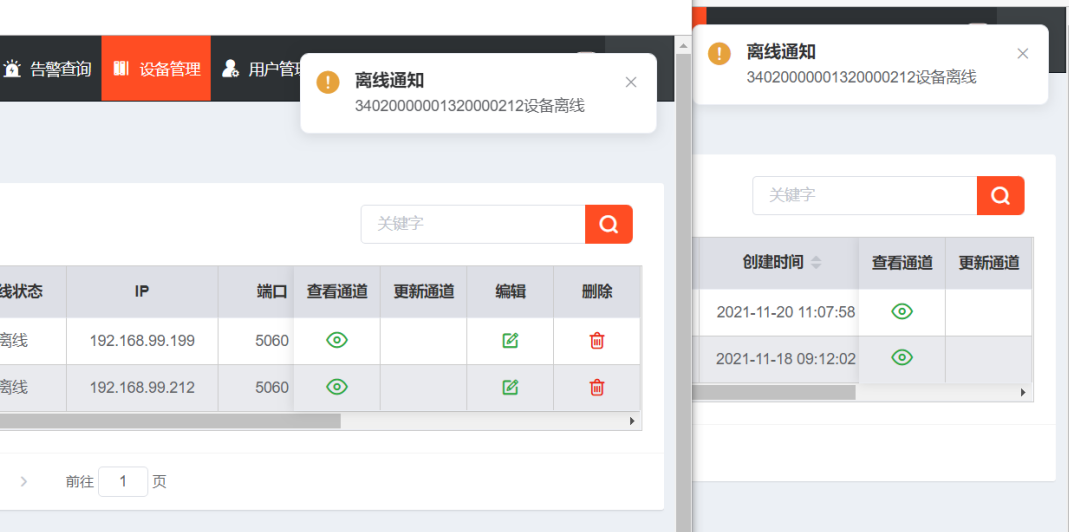Click the 编辑 column header

[x=510, y=292]
